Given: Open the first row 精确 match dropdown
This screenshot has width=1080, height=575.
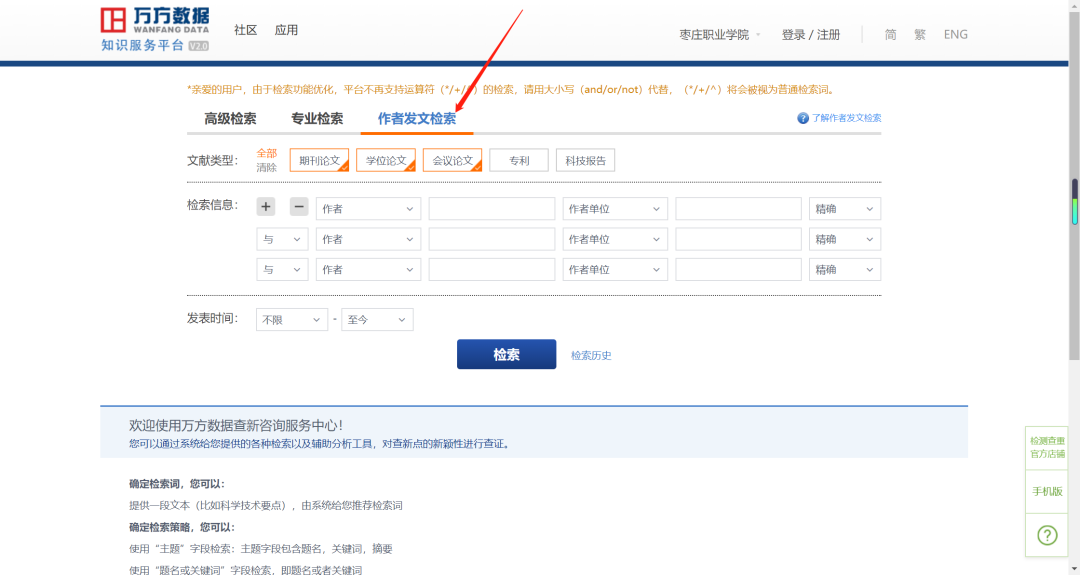Looking at the screenshot, I should coord(845,209).
